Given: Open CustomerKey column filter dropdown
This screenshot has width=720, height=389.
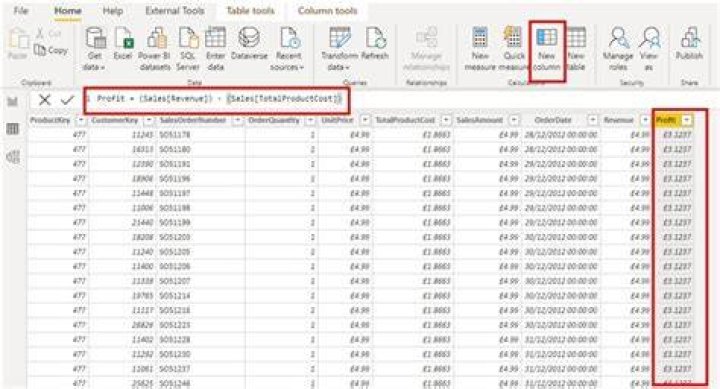Looking at the screenshot, I should click(149, 120).
